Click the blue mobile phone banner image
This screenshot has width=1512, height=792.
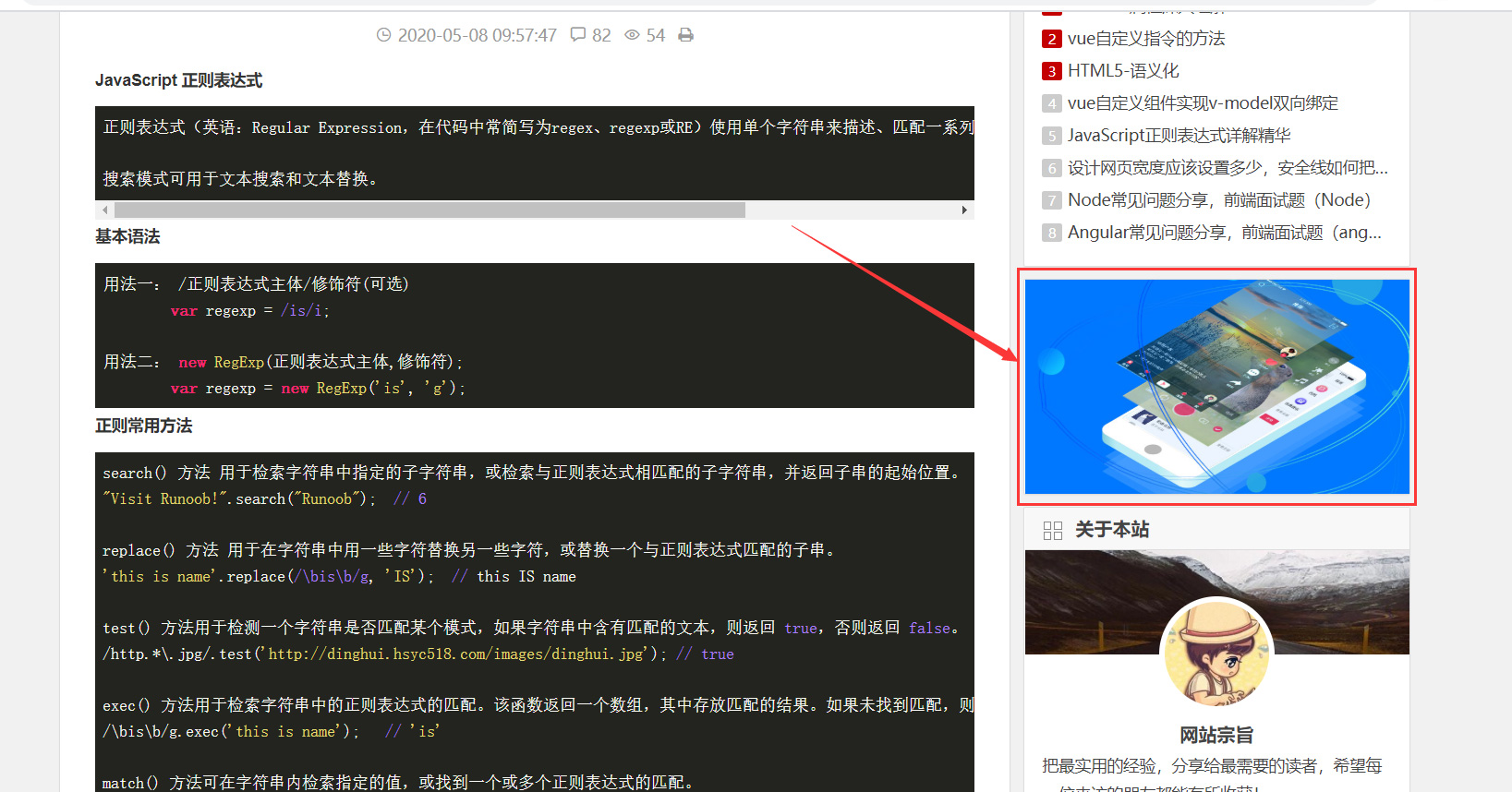[1216, 387]
